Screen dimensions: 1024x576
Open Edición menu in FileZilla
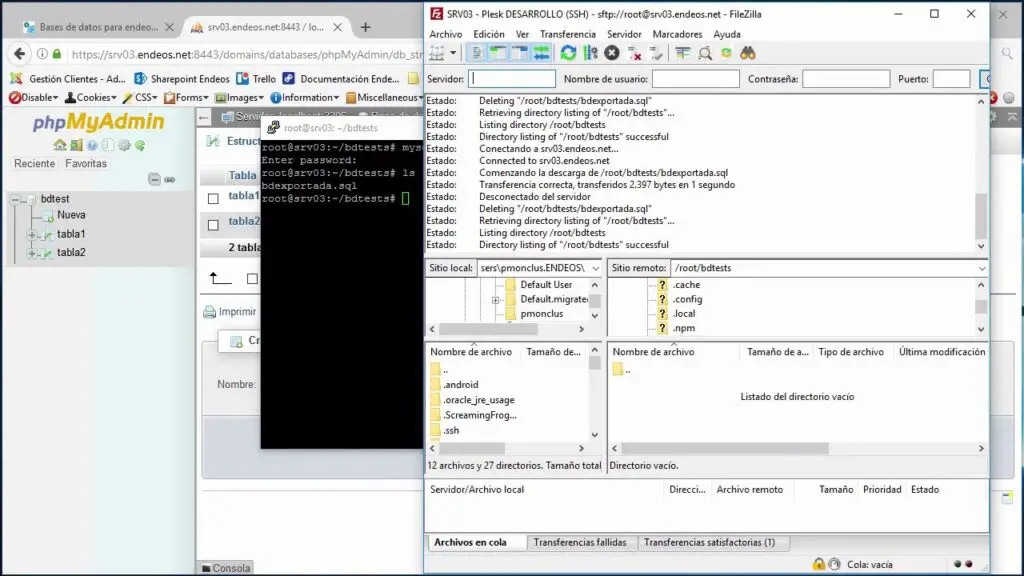pyautogui.click(x=488, y=34)
